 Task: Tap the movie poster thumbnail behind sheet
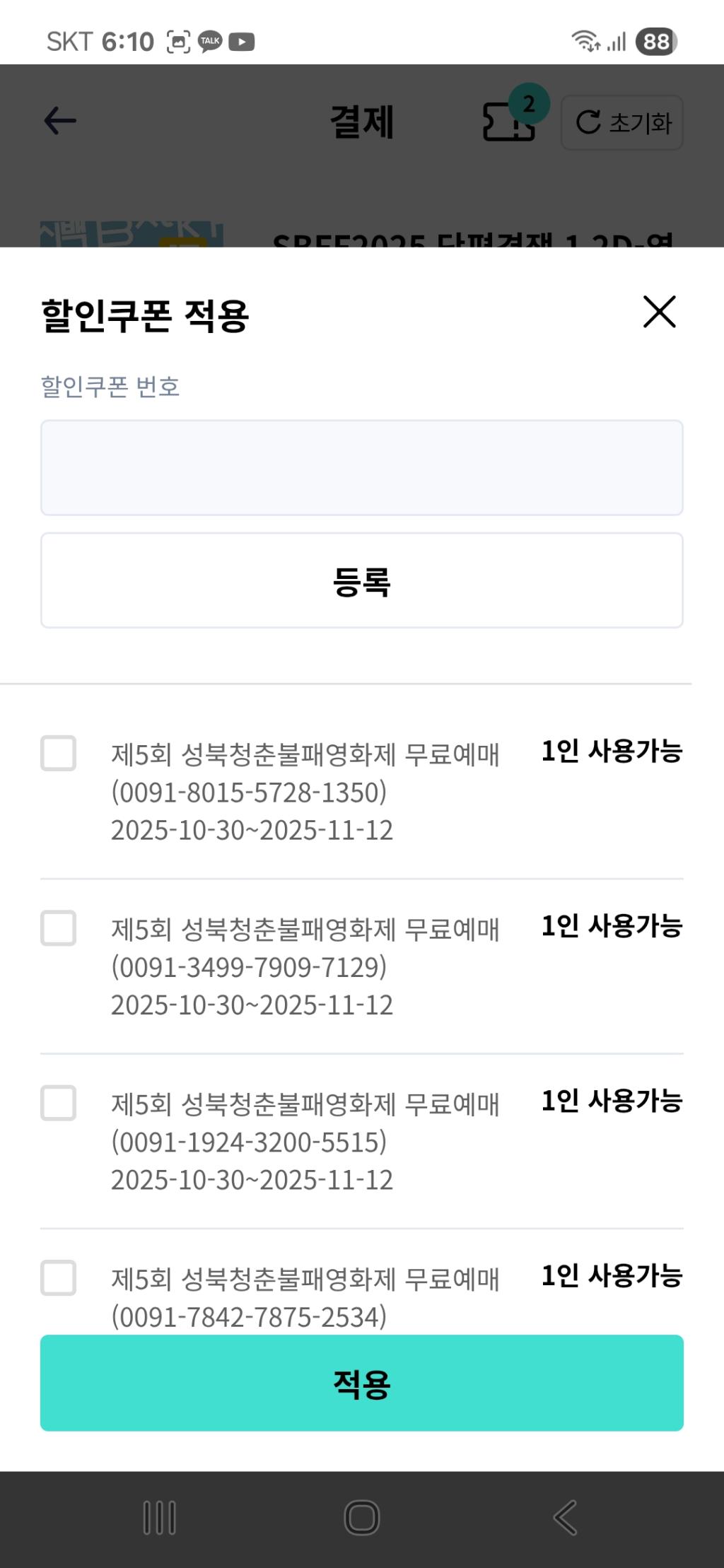132,234
